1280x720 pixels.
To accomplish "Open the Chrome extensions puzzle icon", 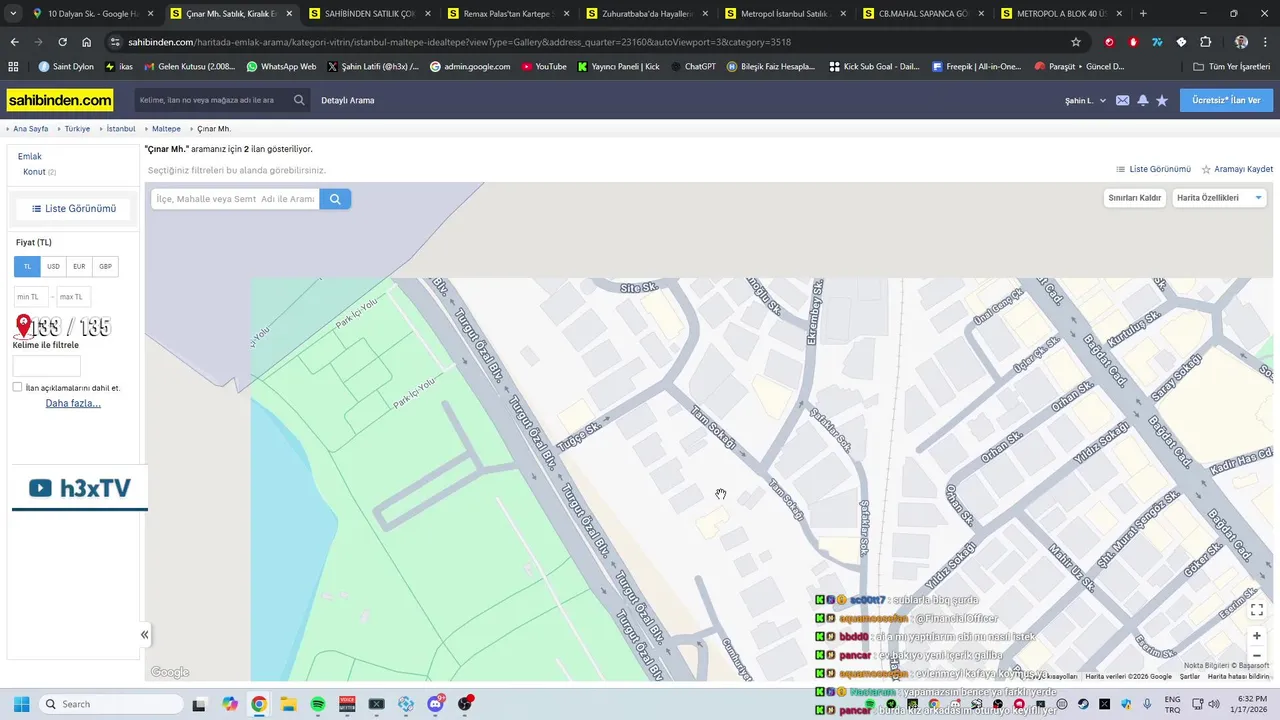I will pos(1205,42).
